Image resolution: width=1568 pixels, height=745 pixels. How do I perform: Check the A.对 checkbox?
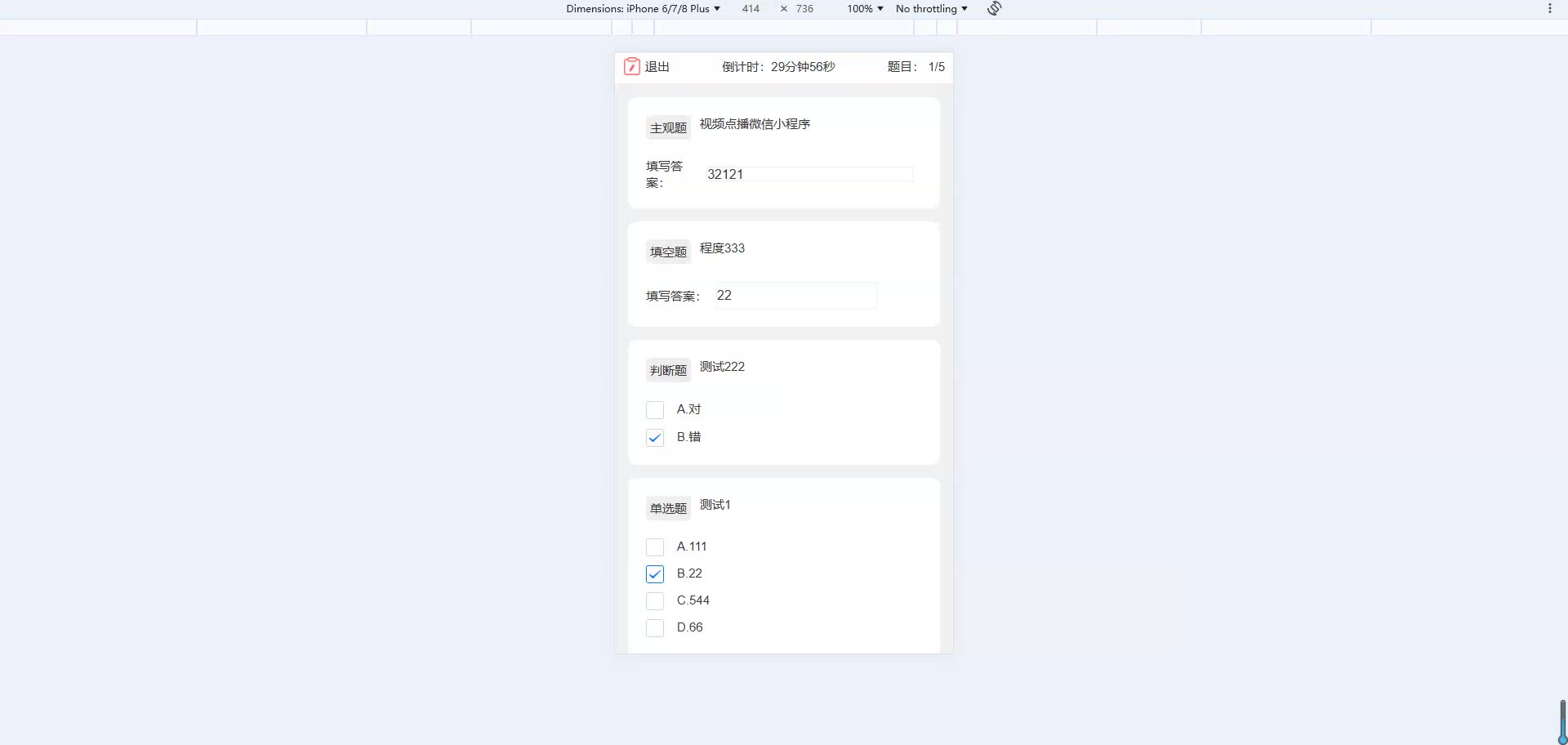(x=655, y=409)
